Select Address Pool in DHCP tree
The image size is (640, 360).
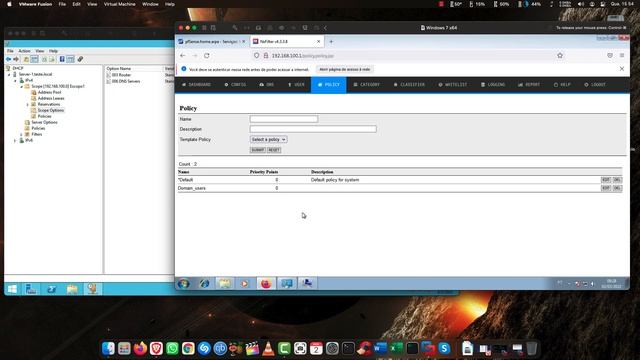point(49,92)
